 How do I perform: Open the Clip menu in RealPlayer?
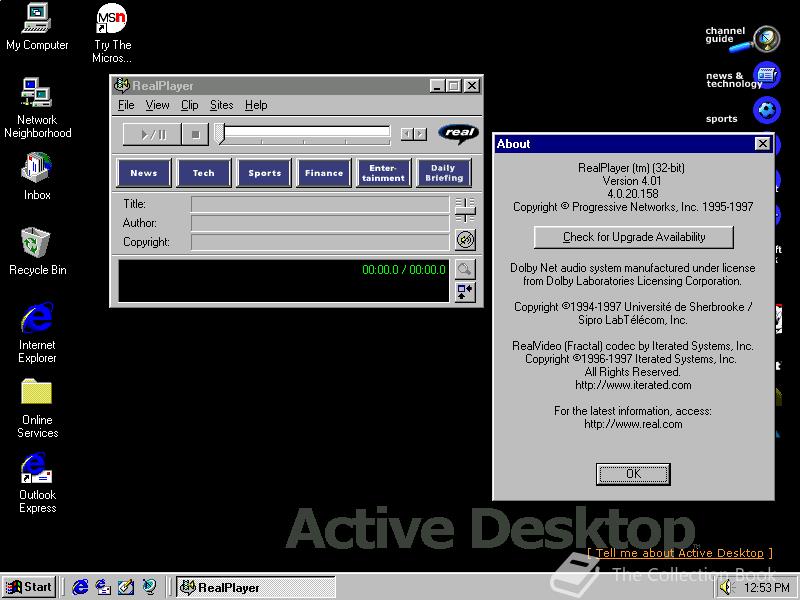[189, 105]
